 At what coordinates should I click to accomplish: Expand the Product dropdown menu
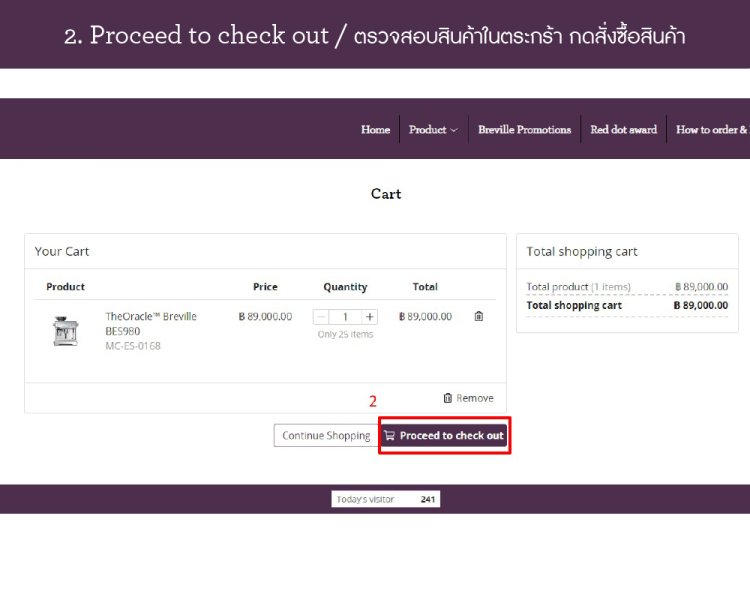click(432, 130)
